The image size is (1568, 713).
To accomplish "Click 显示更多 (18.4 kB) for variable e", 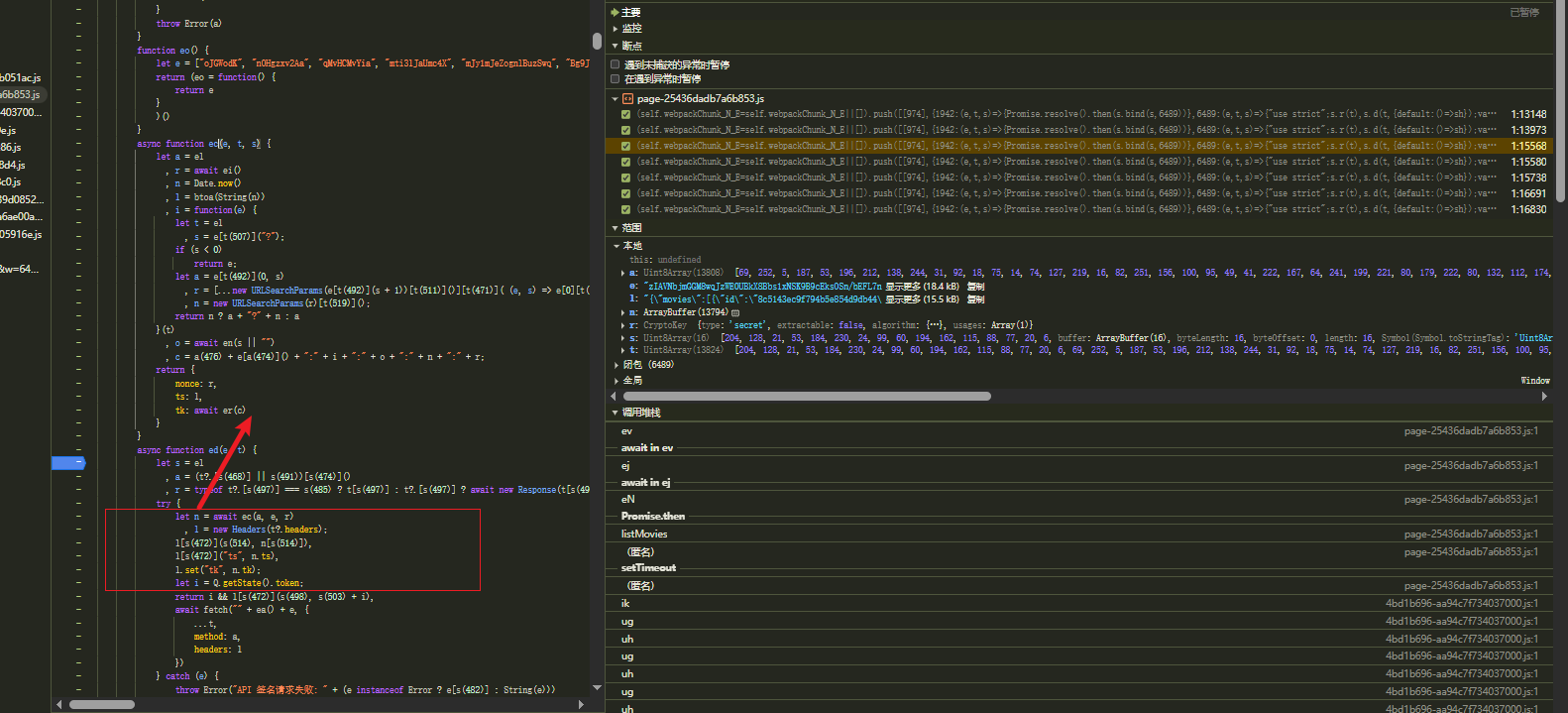I will point(924,286).
